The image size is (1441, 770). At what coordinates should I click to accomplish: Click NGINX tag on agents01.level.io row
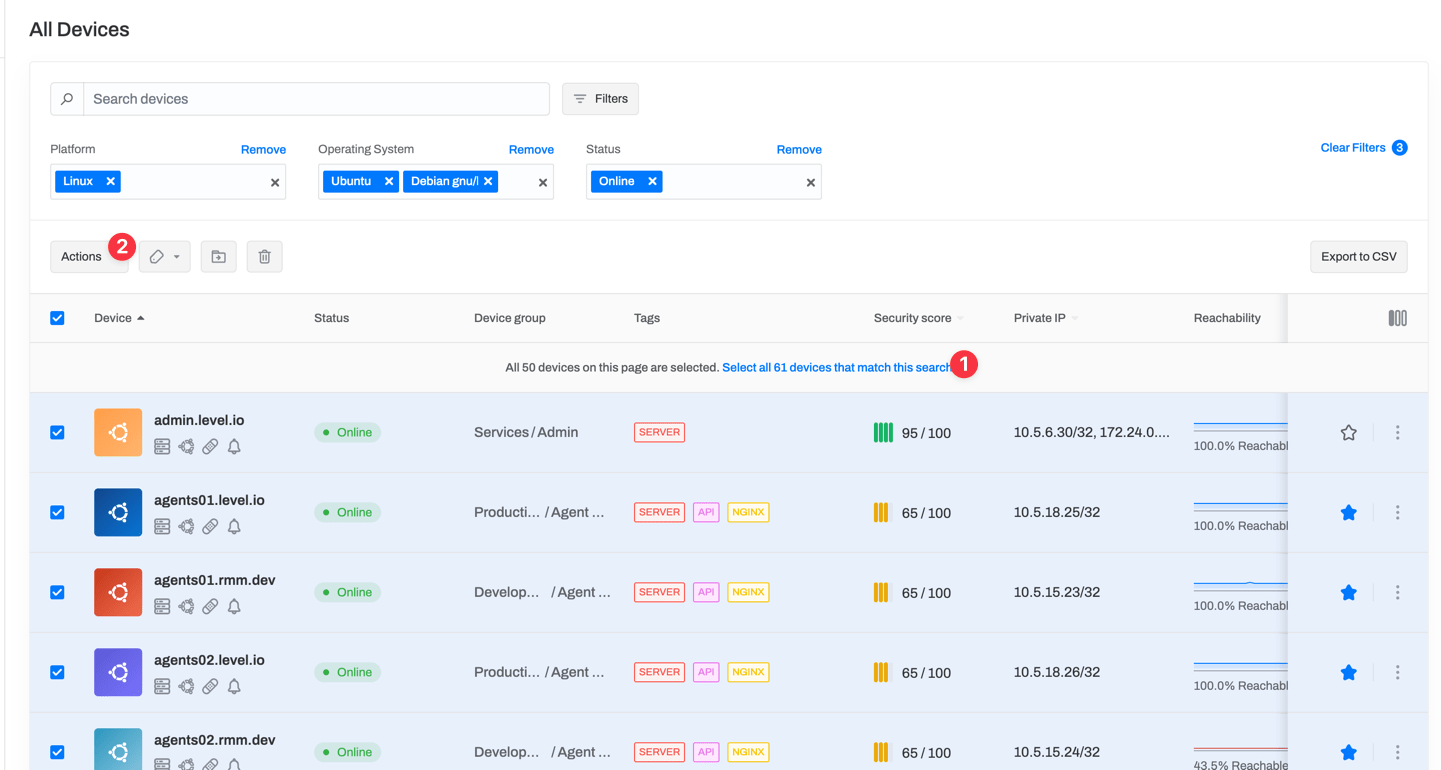[748, 512]
